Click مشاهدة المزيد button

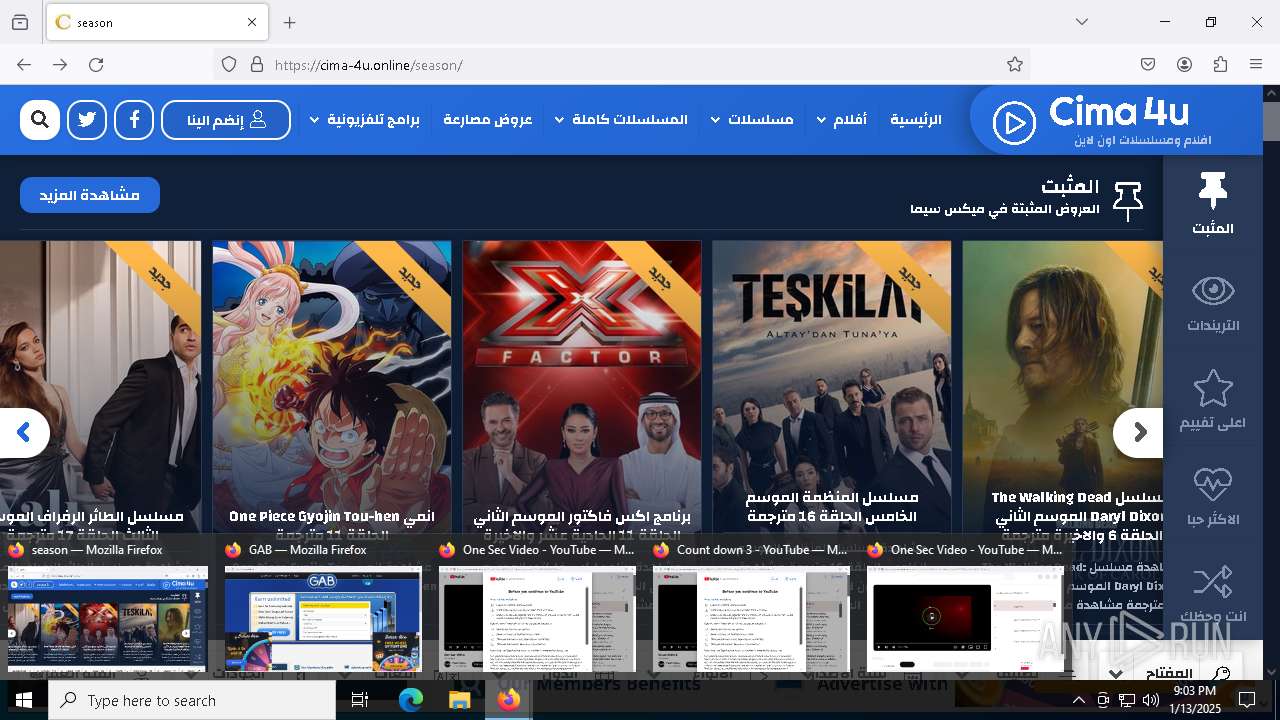(x=90, y=195)
